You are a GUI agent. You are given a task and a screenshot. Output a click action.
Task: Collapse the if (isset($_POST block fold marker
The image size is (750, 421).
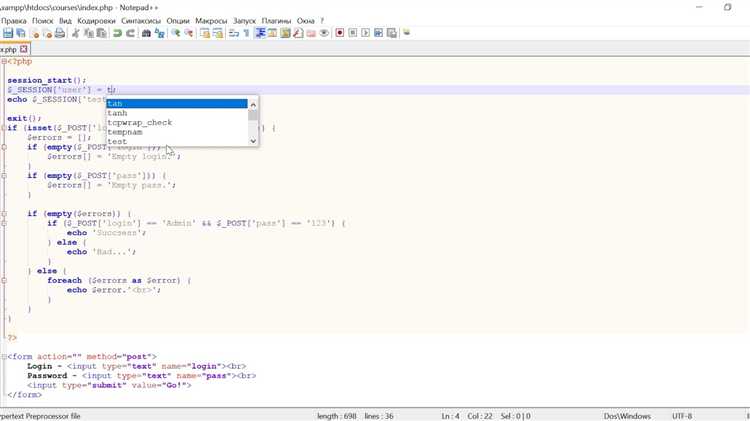(x=4, y=128)
